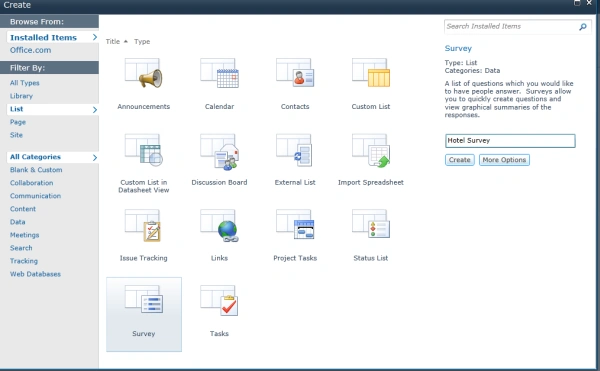The image size is (600, 371).
Task: Filter by All Types
Action: coord(24,83)
